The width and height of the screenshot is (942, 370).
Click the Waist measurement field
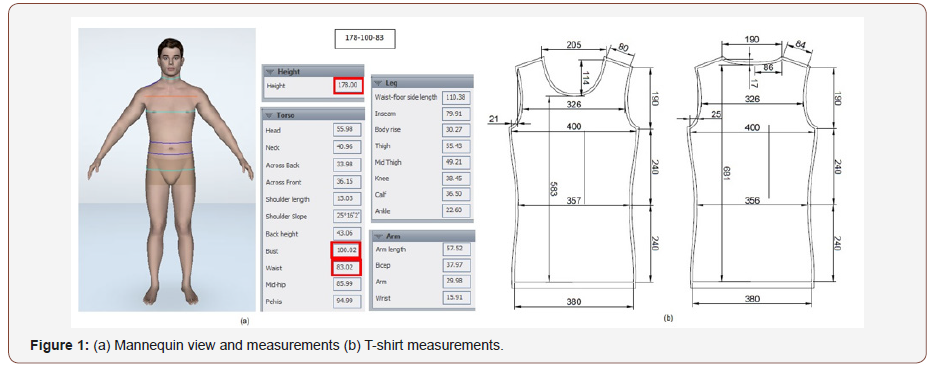pos(346,268)
